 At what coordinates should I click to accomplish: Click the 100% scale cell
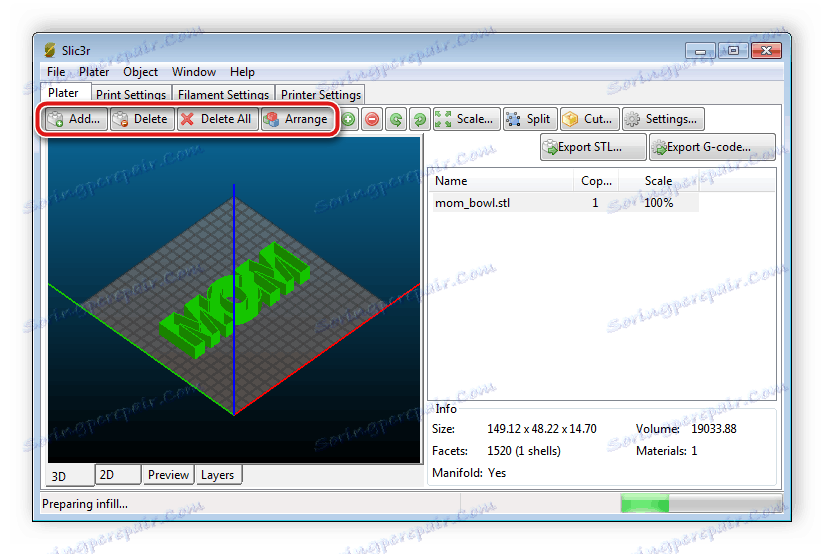click(x=658, y=203)
